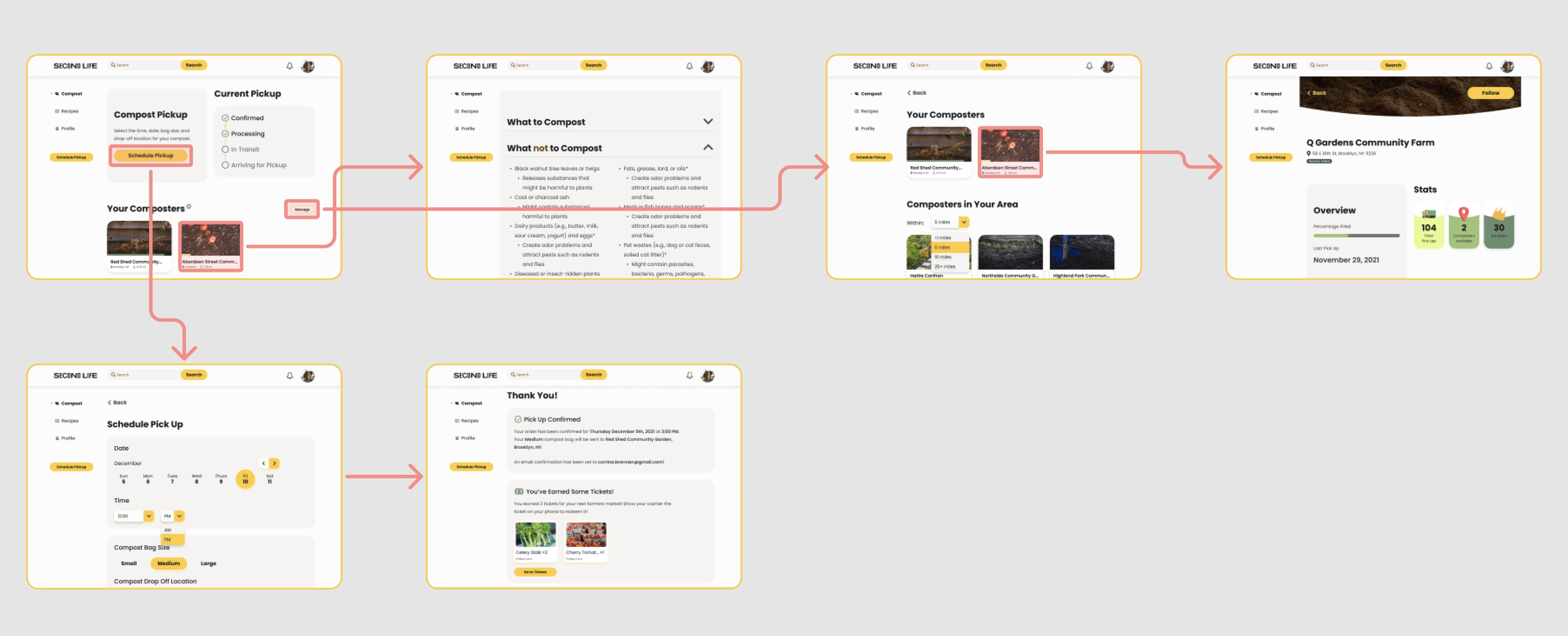Click the info icon beside Your Composters heading

pyautogui.click(x=189, y=206)
